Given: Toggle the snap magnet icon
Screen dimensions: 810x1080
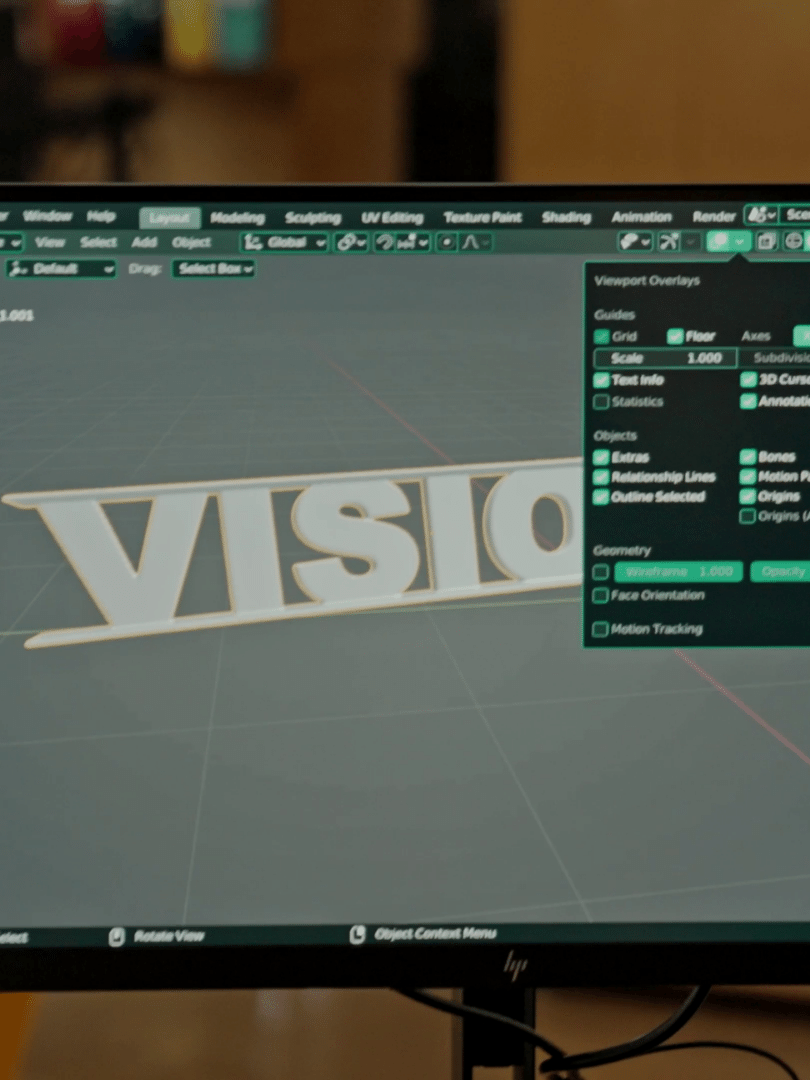Looking at the screenshot, I should 385,242.
